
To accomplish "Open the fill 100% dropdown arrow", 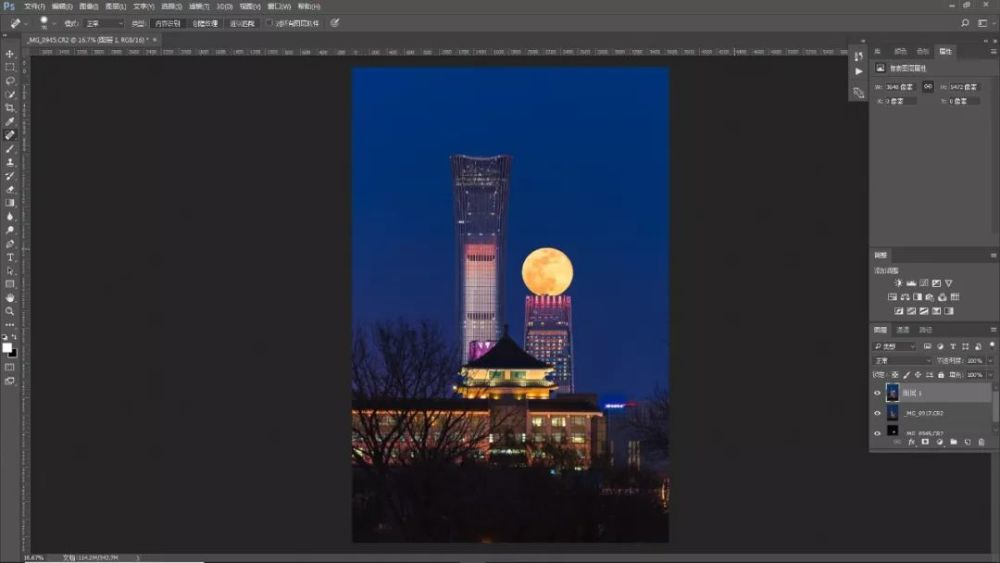I will click(990, 375).
